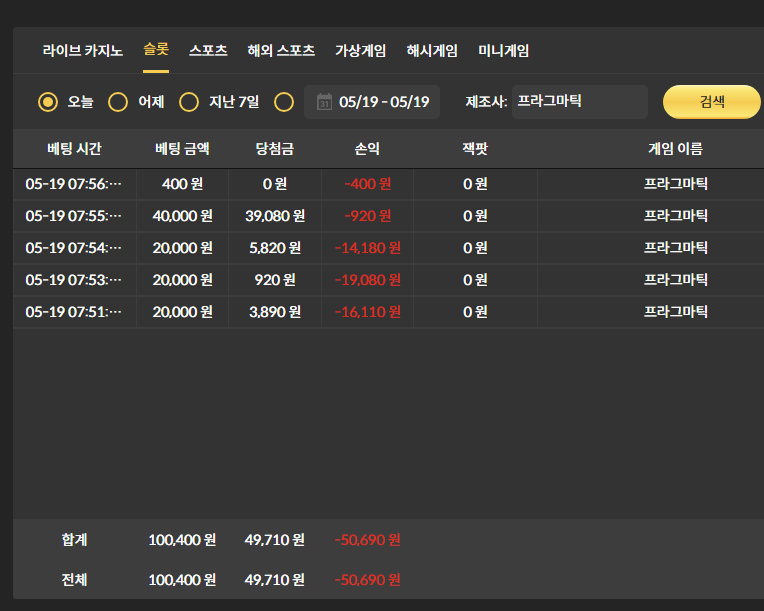Click the 3,890 원 winnings cell

275,312
